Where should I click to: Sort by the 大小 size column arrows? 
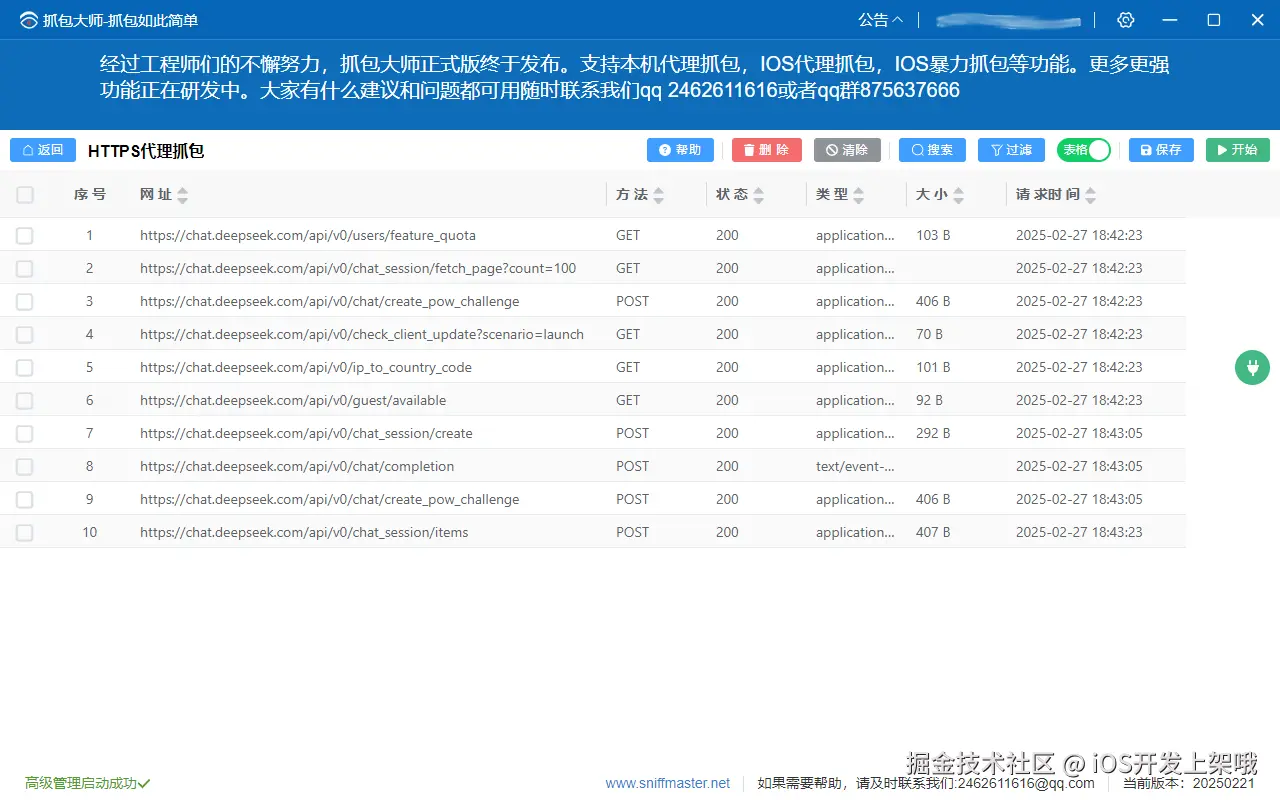(958, 195)
